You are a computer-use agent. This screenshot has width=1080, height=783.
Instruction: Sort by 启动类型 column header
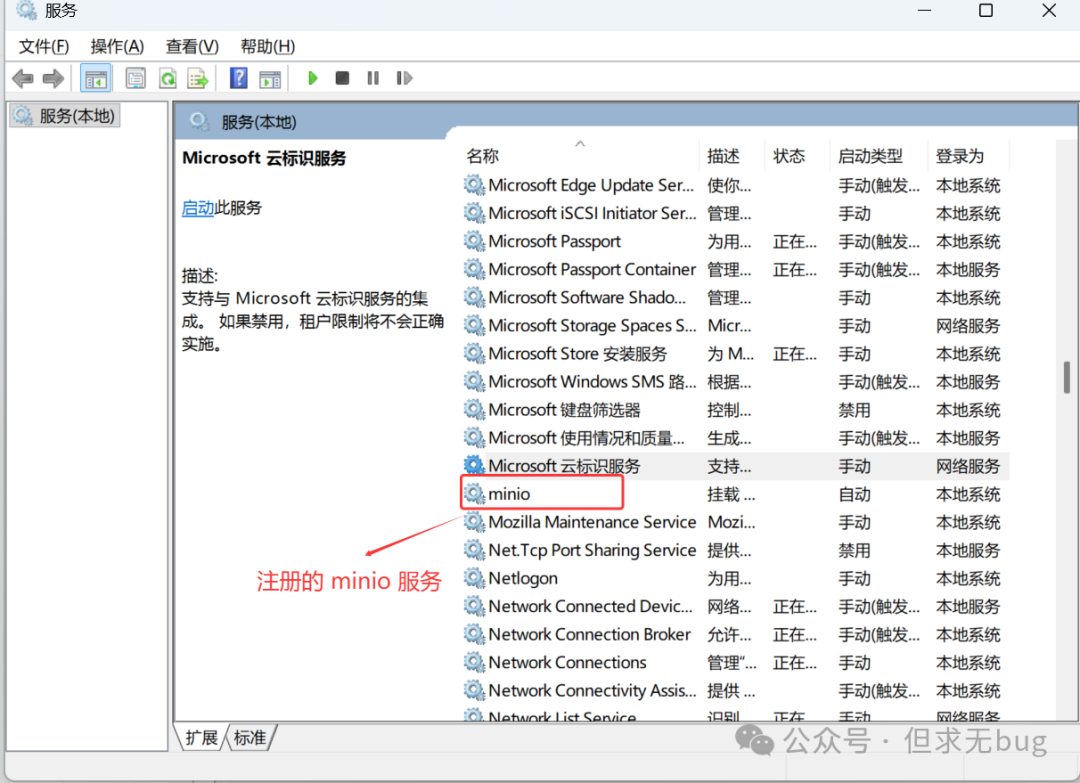(870, 156)
